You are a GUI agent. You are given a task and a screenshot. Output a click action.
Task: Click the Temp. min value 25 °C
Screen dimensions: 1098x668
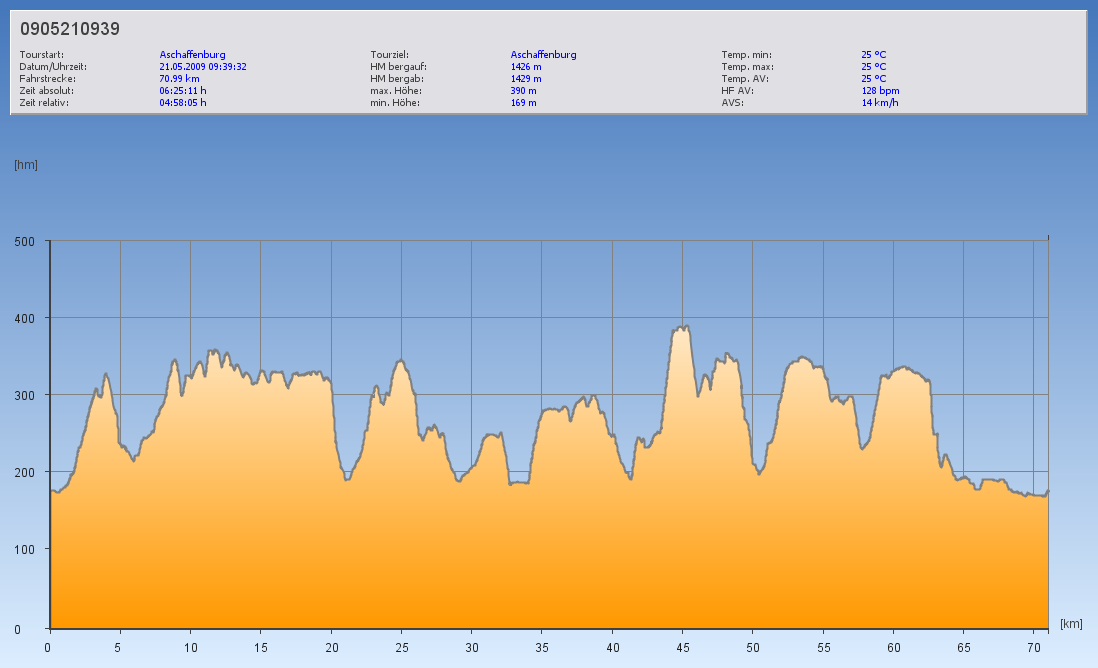873,55
